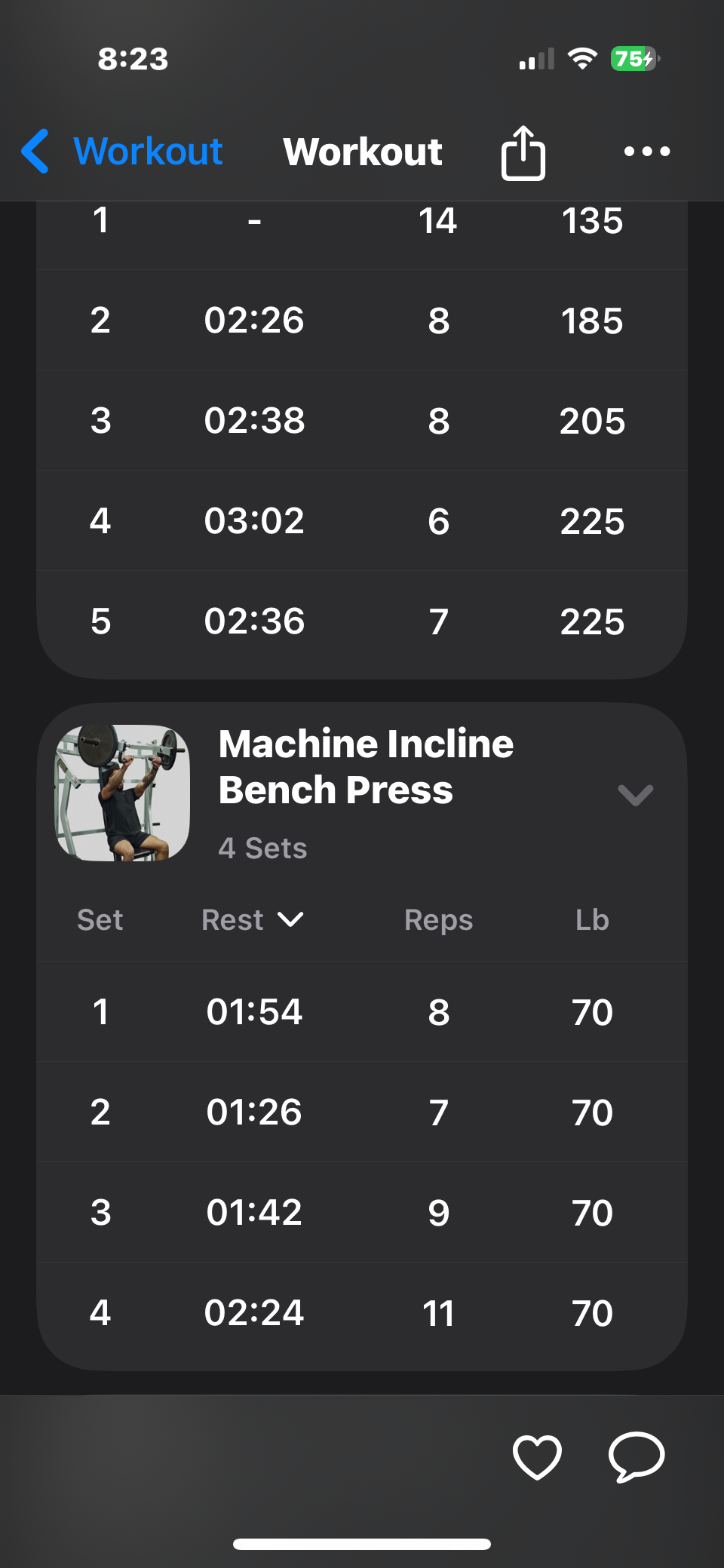Image resolution: width=724 pixels, height=1568 pixels.
Task: Tap the home indicator bar
Action: pyautogui.click(x=362, y=1544)
